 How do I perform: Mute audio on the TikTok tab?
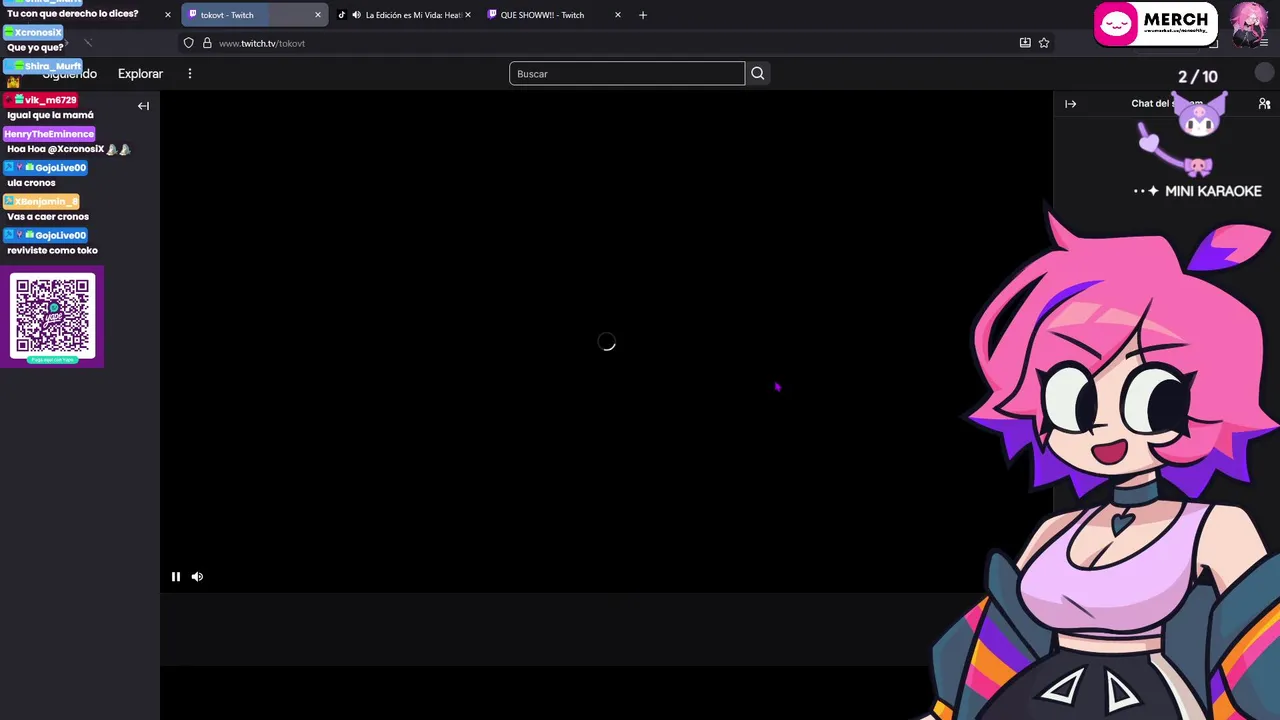(x=356, y=15)
